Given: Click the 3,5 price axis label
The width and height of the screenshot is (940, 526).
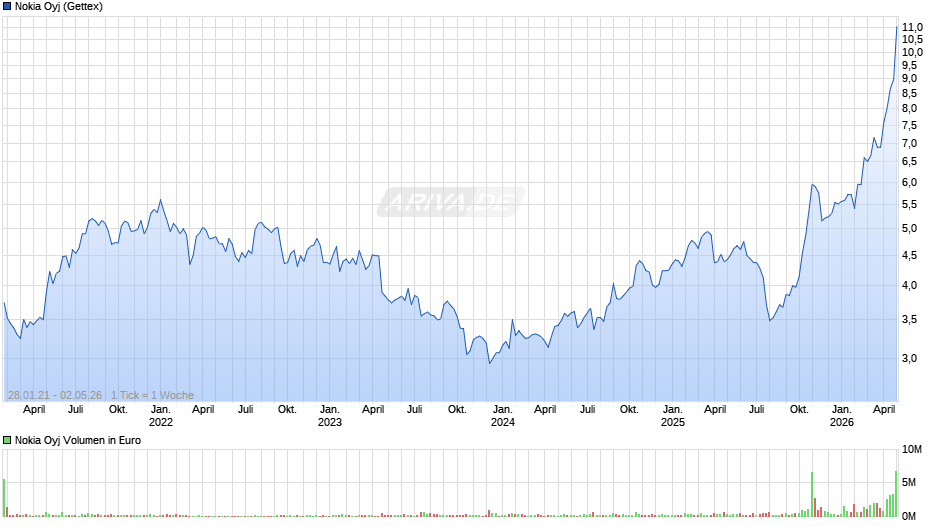Looking at the screenshot, I should (x=909, y=320).
